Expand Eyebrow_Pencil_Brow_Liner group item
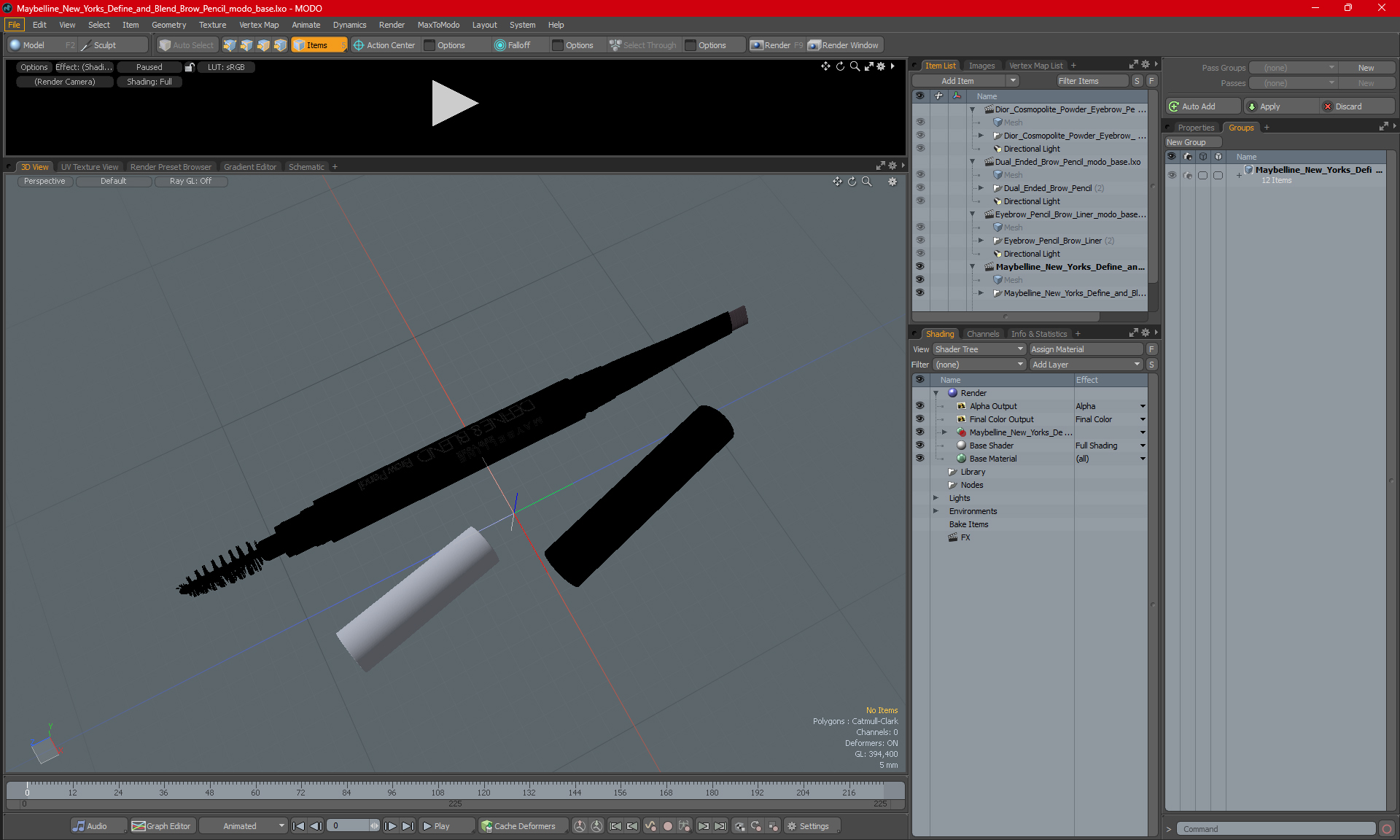The image size is (1400, 840). point(981,241)
